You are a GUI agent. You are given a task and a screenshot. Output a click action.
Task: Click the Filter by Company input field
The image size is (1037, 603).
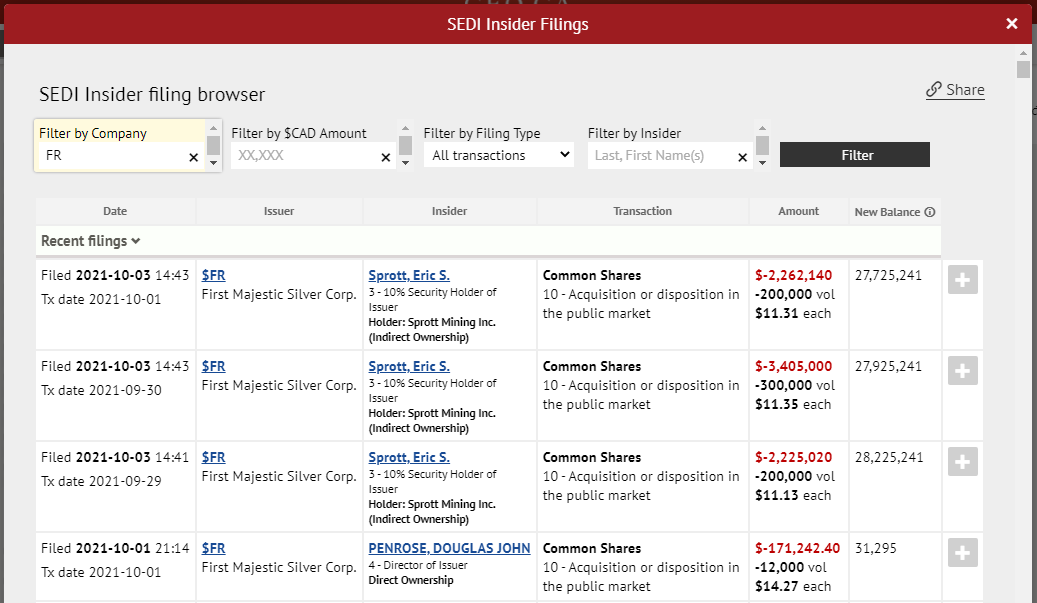(x=112, y=157)
